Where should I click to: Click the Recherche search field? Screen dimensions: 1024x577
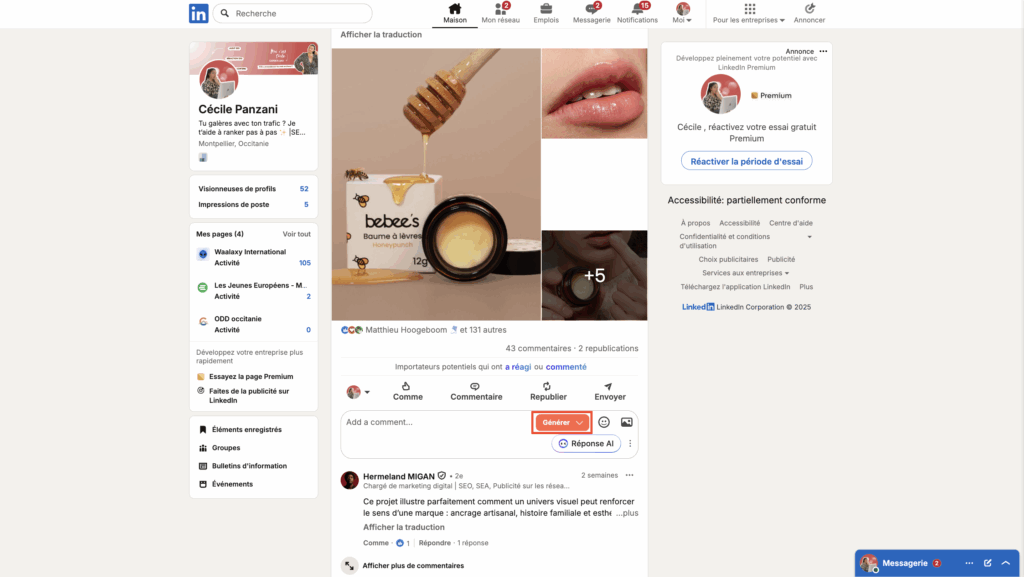click(x=292, y=13)
